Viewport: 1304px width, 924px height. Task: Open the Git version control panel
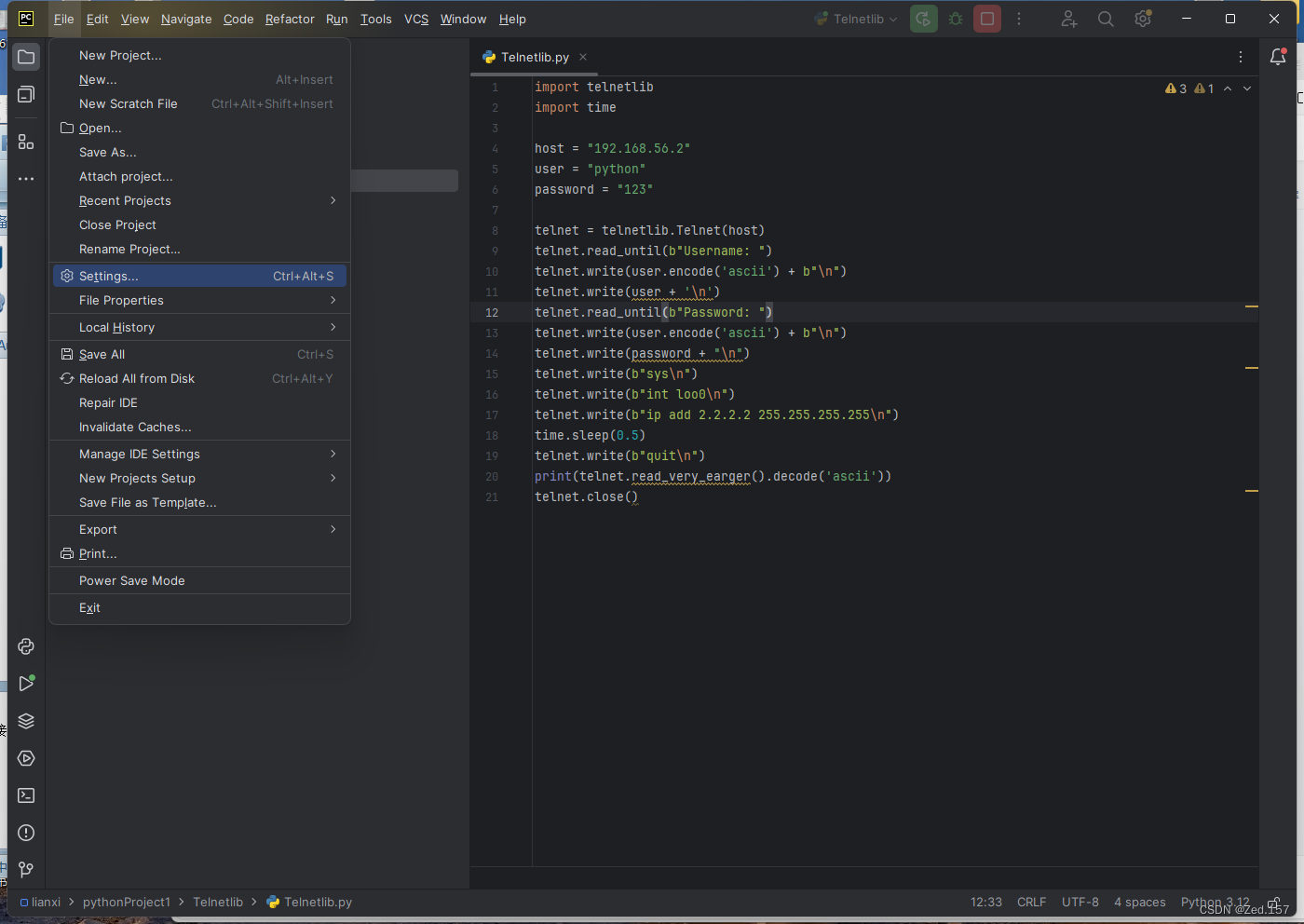point(25,869)
